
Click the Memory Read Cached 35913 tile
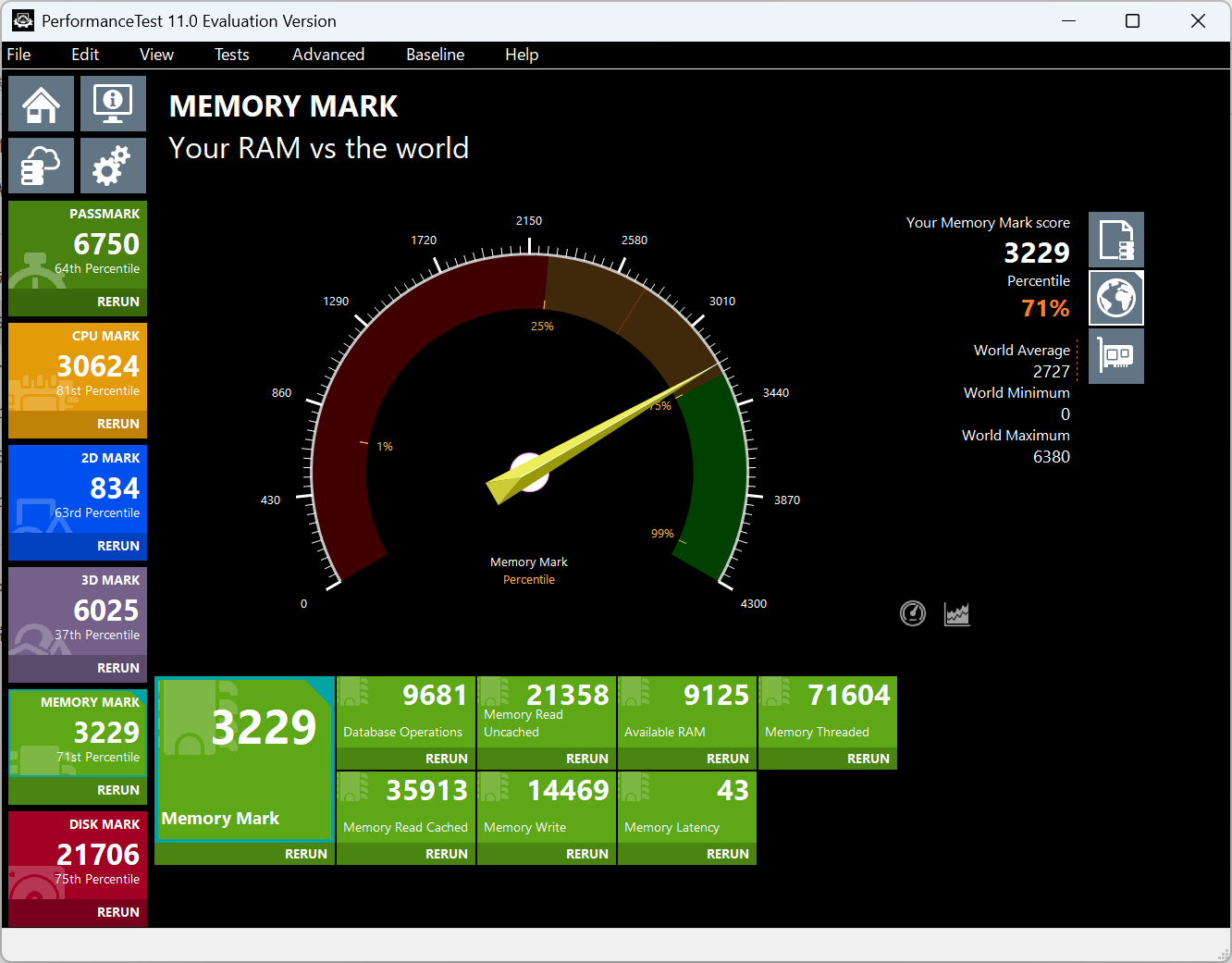click(406, 807)
